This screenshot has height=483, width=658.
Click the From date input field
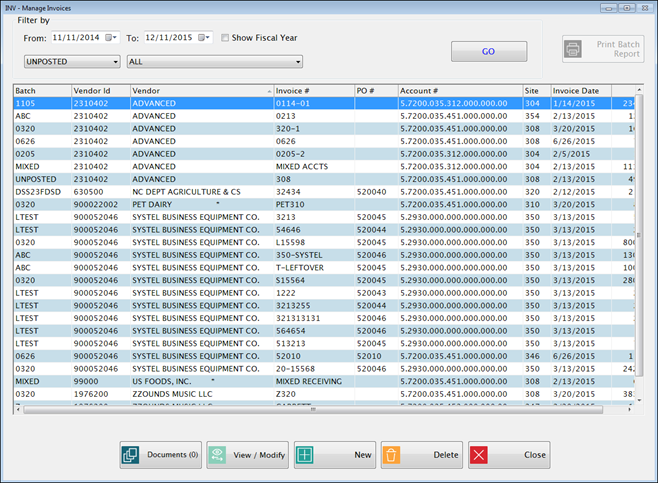tap(76, 38)
